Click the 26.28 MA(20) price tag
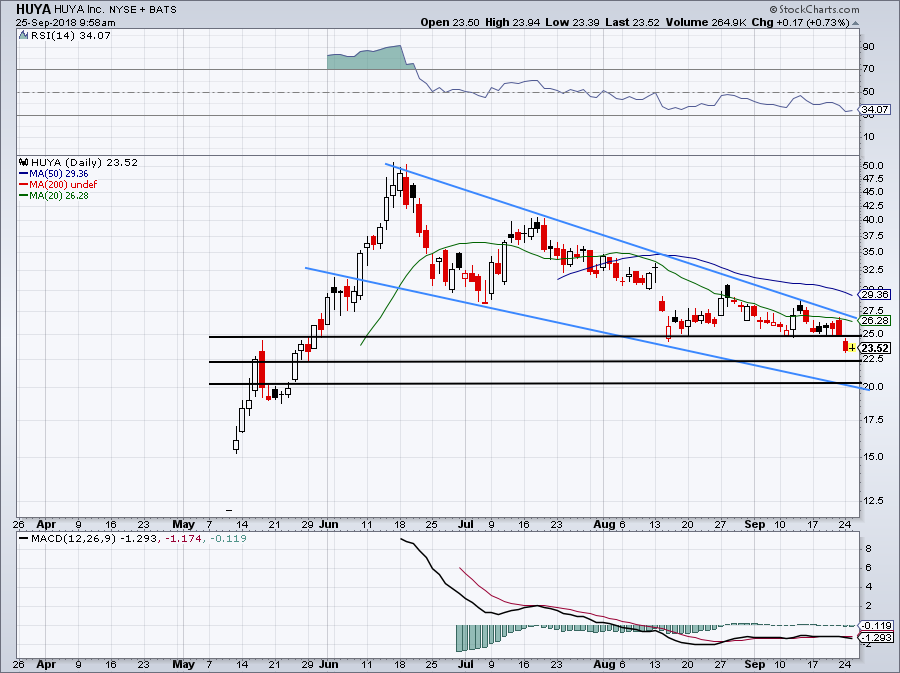Viewport: 900px width, 673px height. [875, 320]
